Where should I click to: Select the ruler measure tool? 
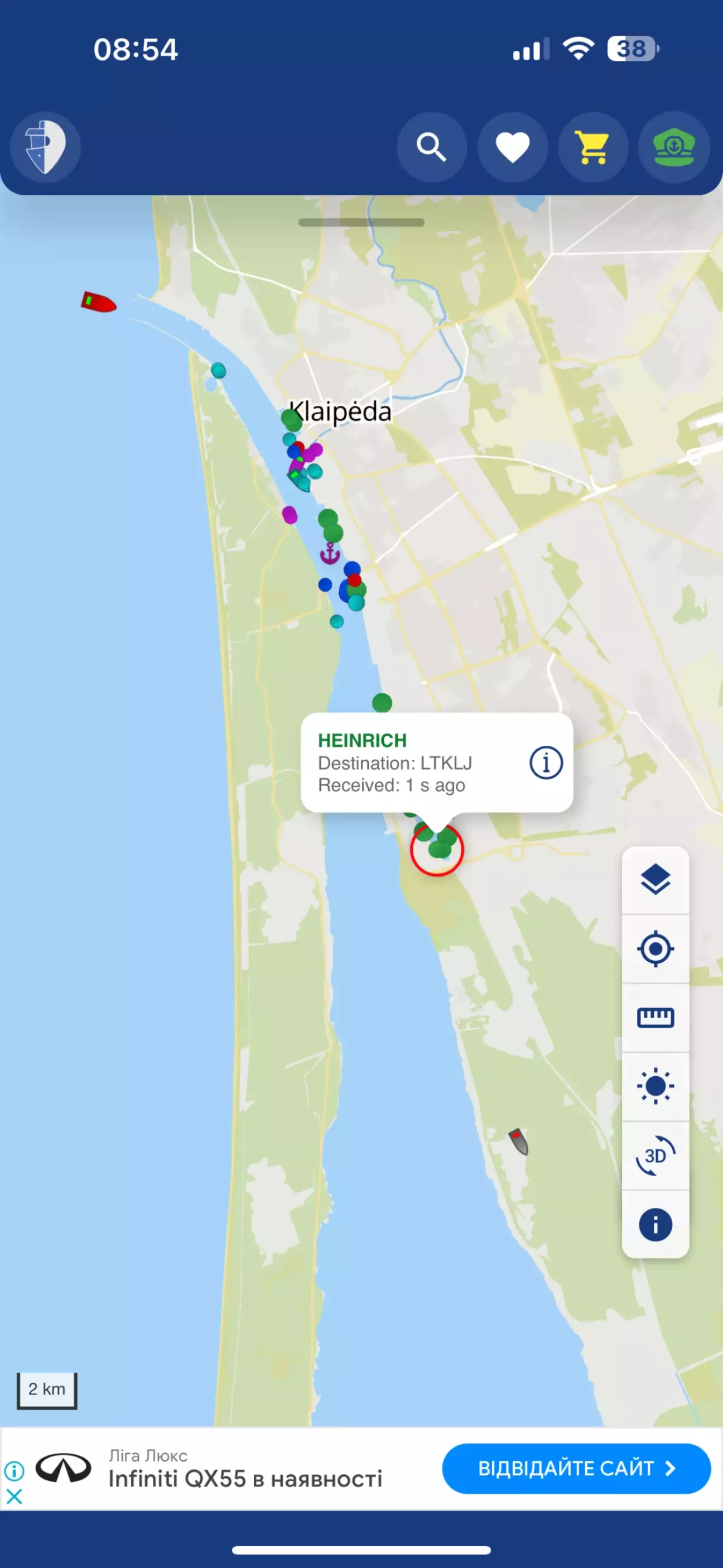[x=655, y=1017]
